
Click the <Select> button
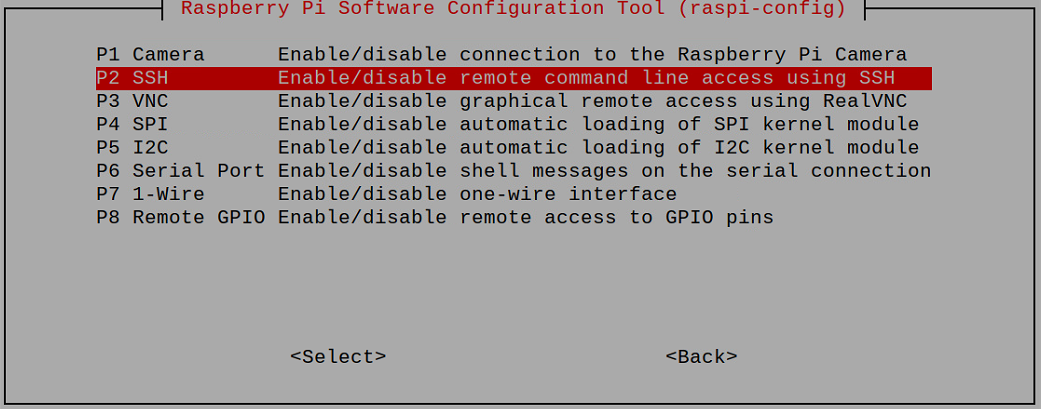338,357
